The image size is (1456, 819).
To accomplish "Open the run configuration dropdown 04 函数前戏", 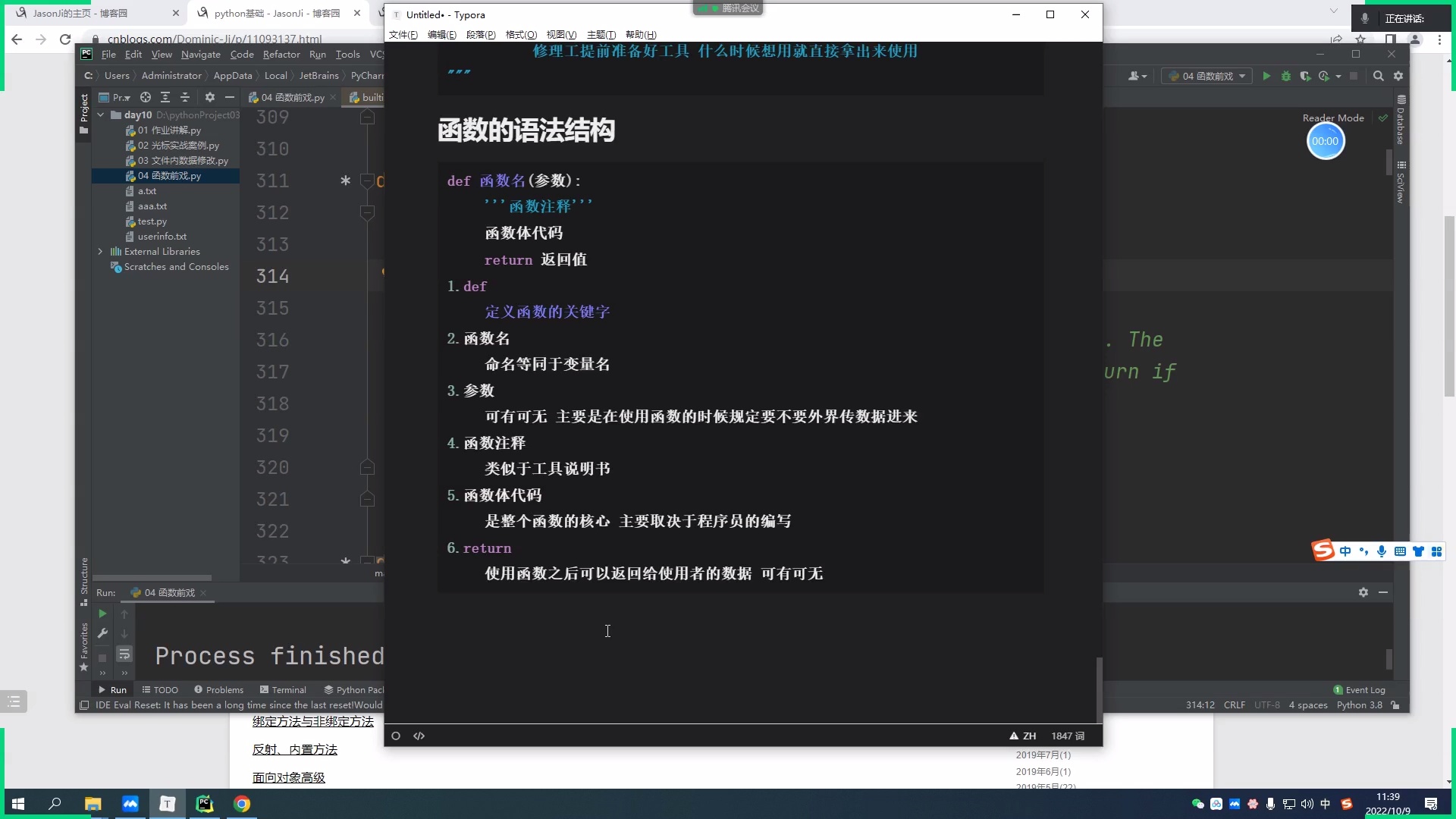I will click(x=1205, y=76).
